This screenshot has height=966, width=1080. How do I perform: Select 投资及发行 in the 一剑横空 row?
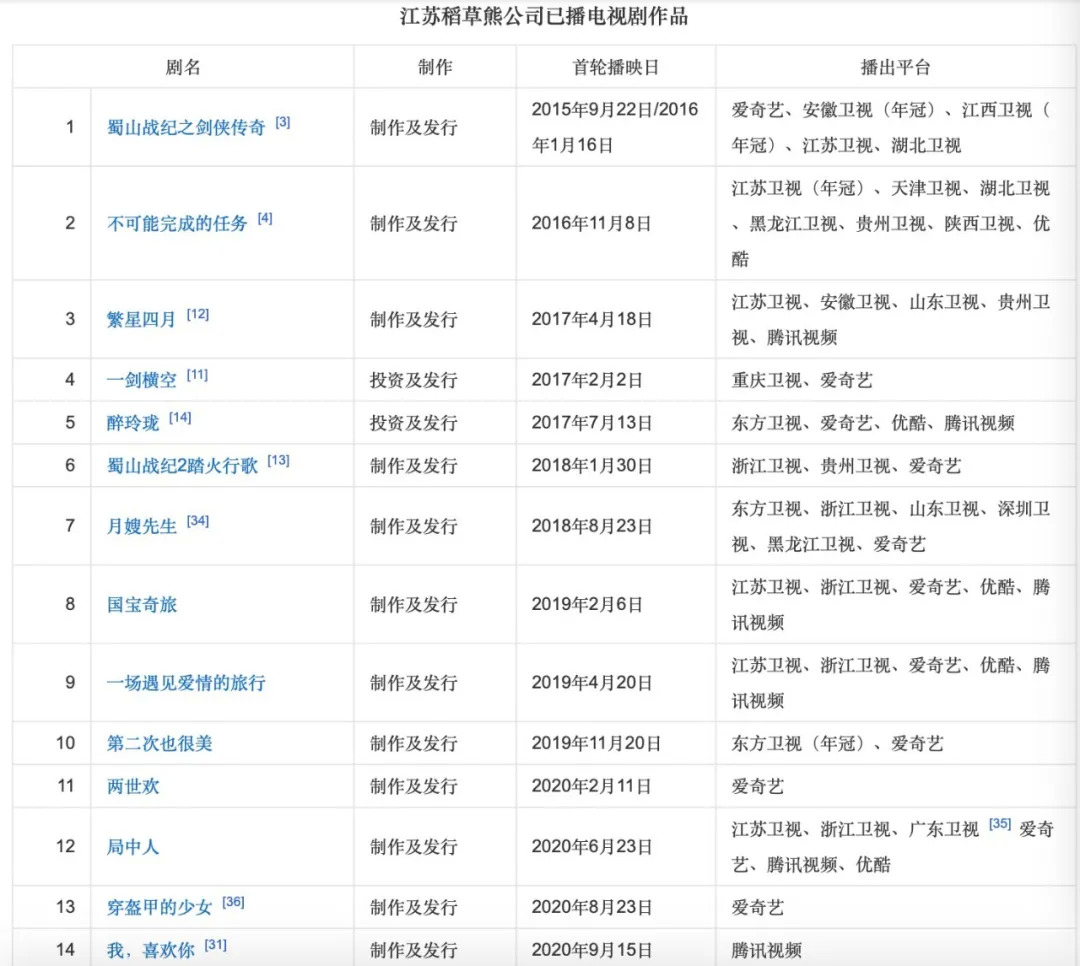pyautogui.click(x=413, y=380)
